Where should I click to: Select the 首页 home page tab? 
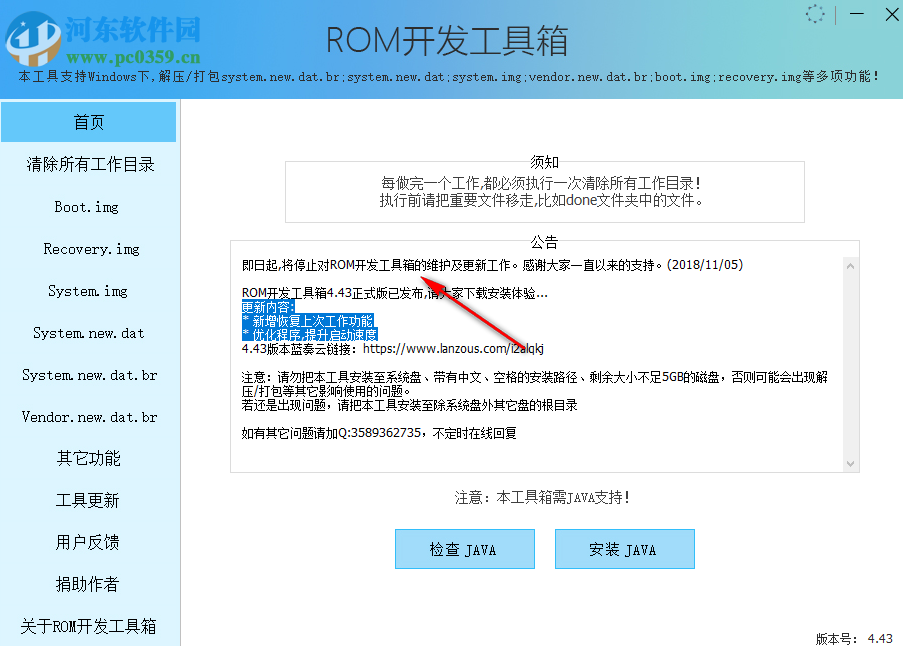coord(88,121)
